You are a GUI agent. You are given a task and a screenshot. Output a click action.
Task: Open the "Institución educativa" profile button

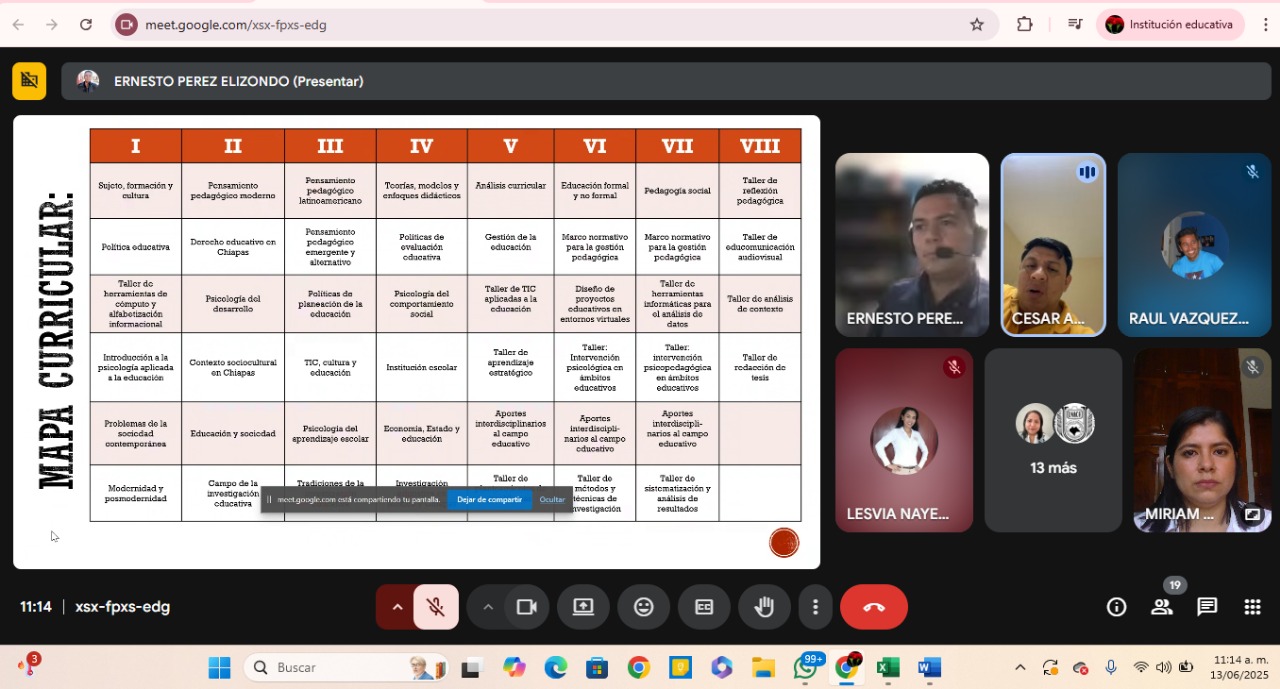click(1170, 25)
